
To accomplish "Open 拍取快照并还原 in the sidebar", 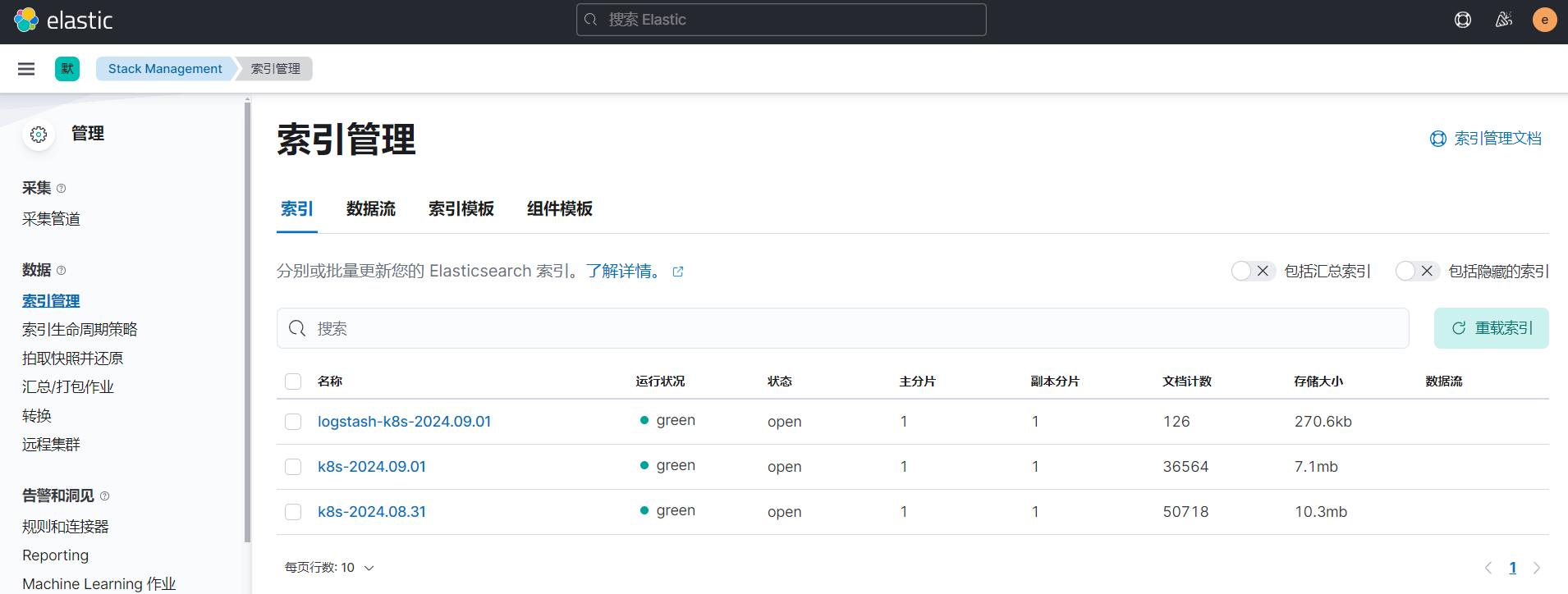I will click(72, 359).
